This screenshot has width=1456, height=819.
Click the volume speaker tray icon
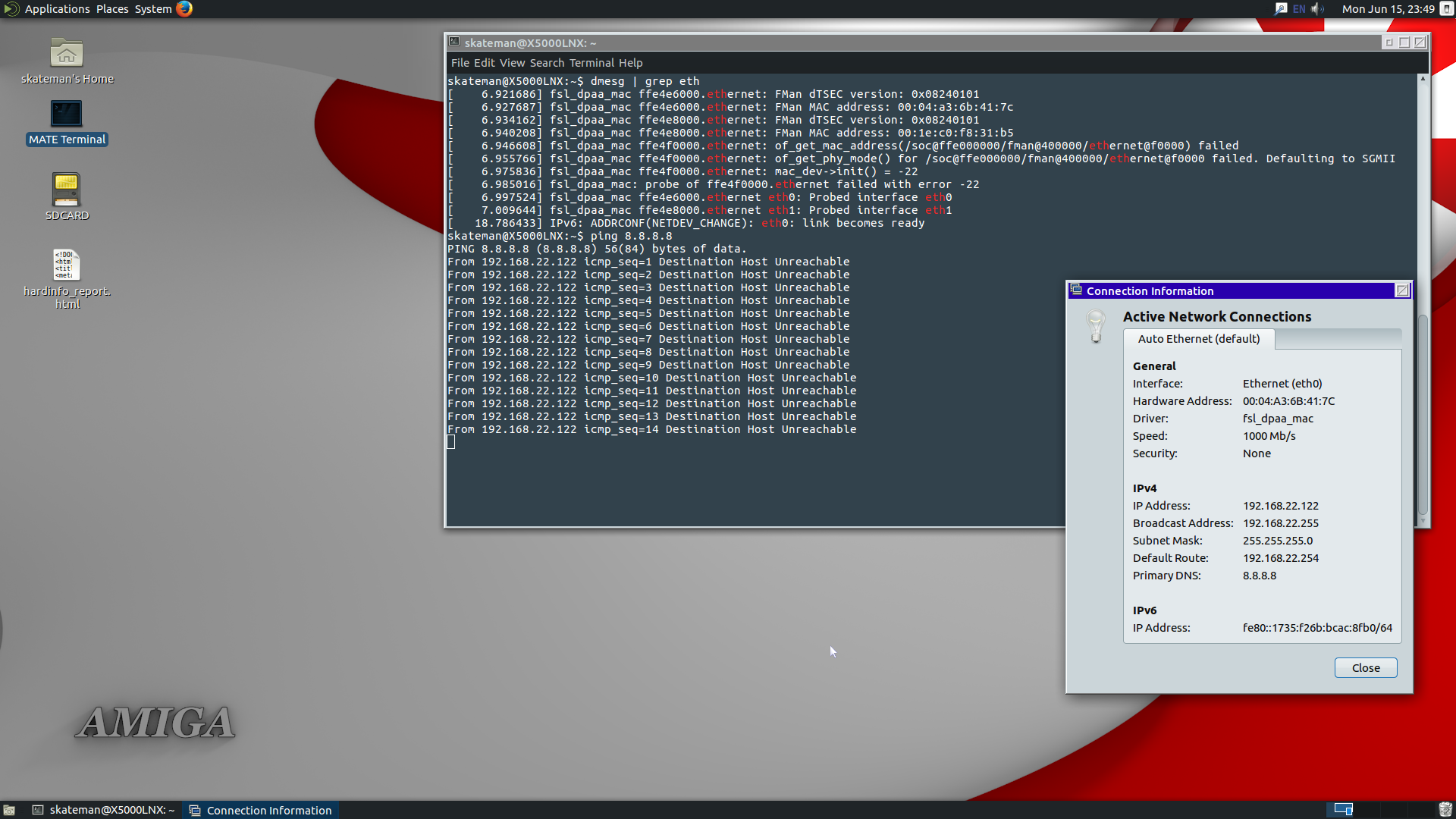1317,9
